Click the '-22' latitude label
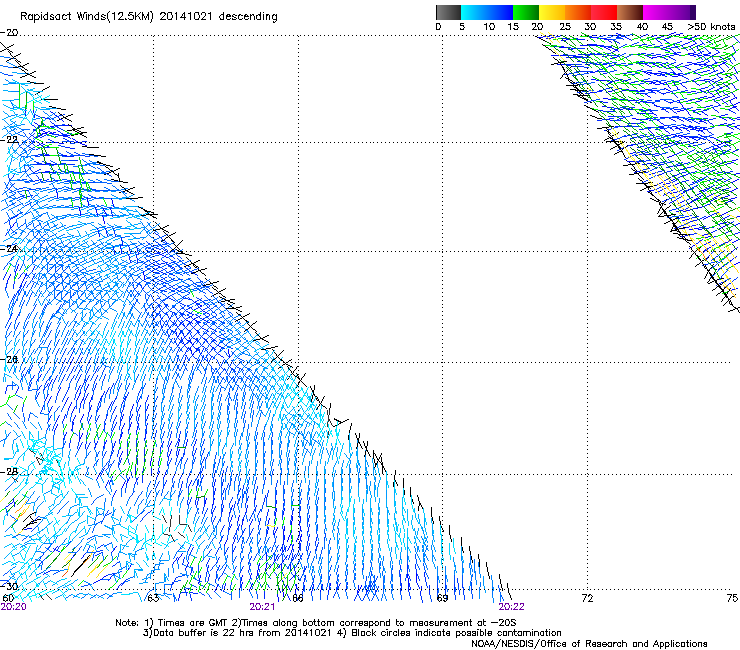Screen dimensions: 740x650 coord(9,140)
